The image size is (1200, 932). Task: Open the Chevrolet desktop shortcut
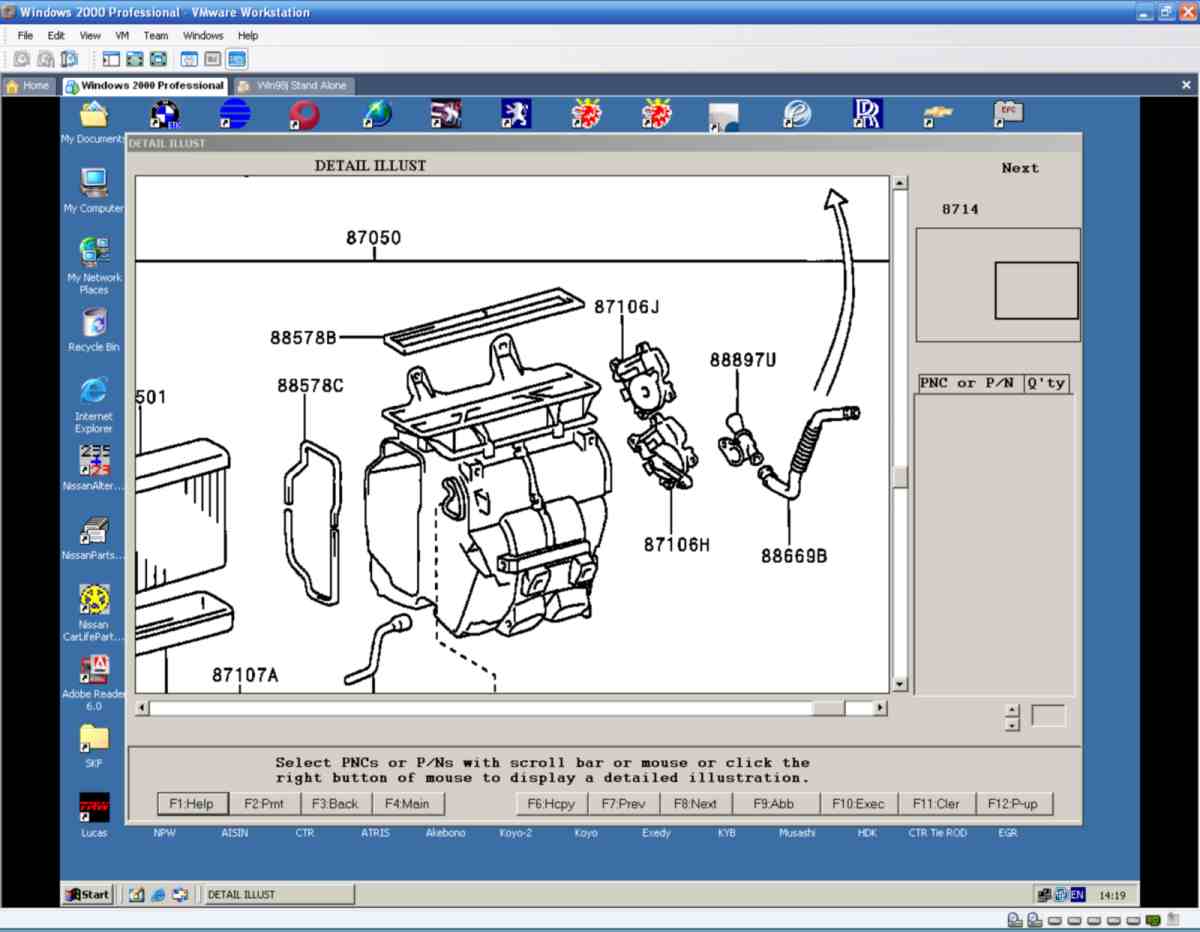(x=937, y=115)
